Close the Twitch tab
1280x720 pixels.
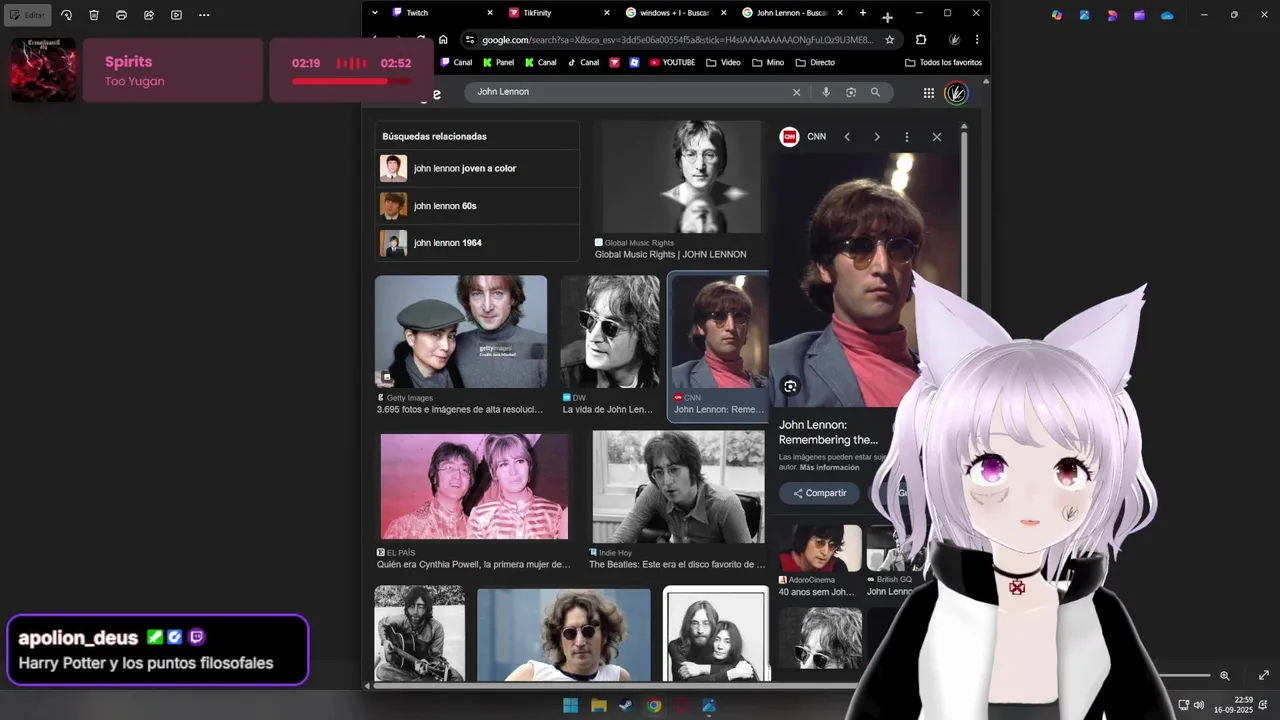490,13
